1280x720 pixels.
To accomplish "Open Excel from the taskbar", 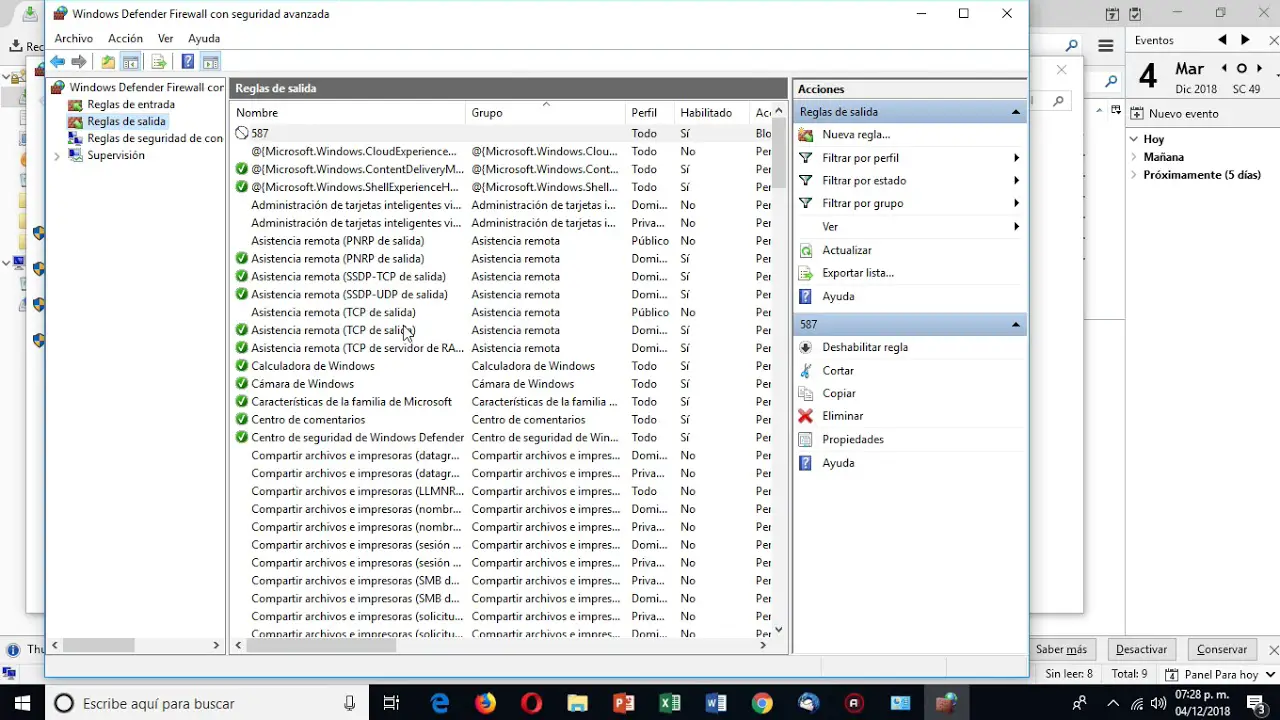I will tap(670, 703).
